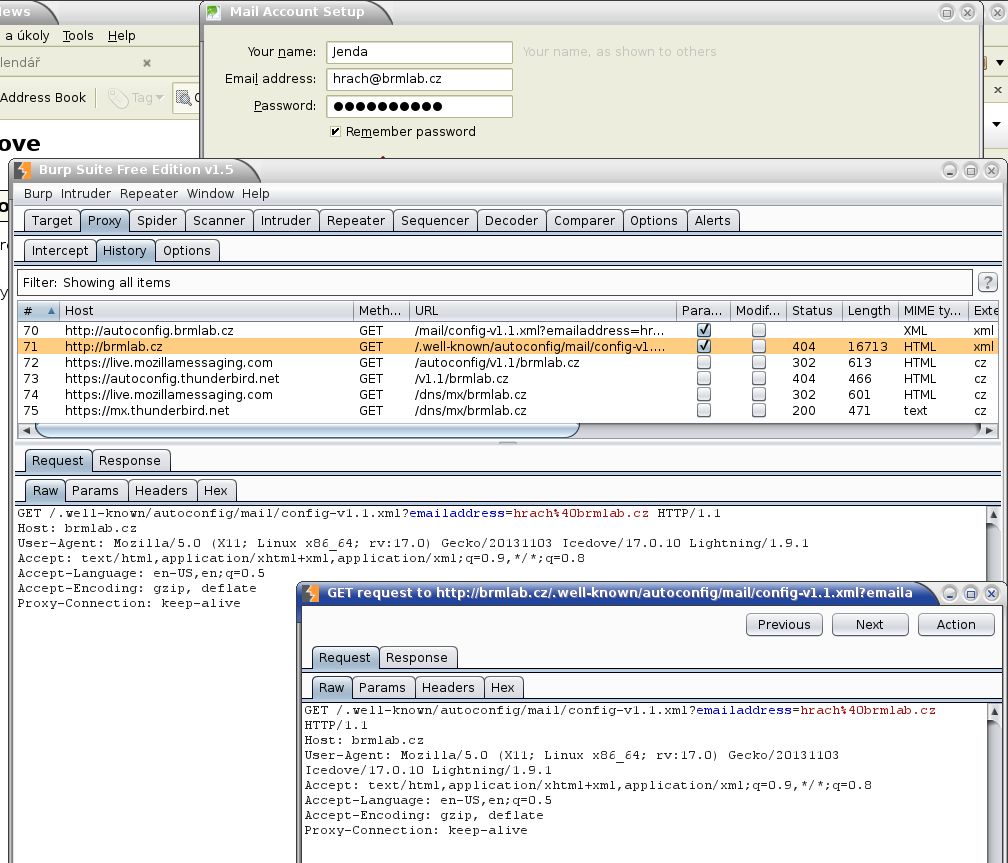Click the sort arrow in the # column
Image resolution: width=1008 pixels, height=863 pixels.
[x=51, y=311]
